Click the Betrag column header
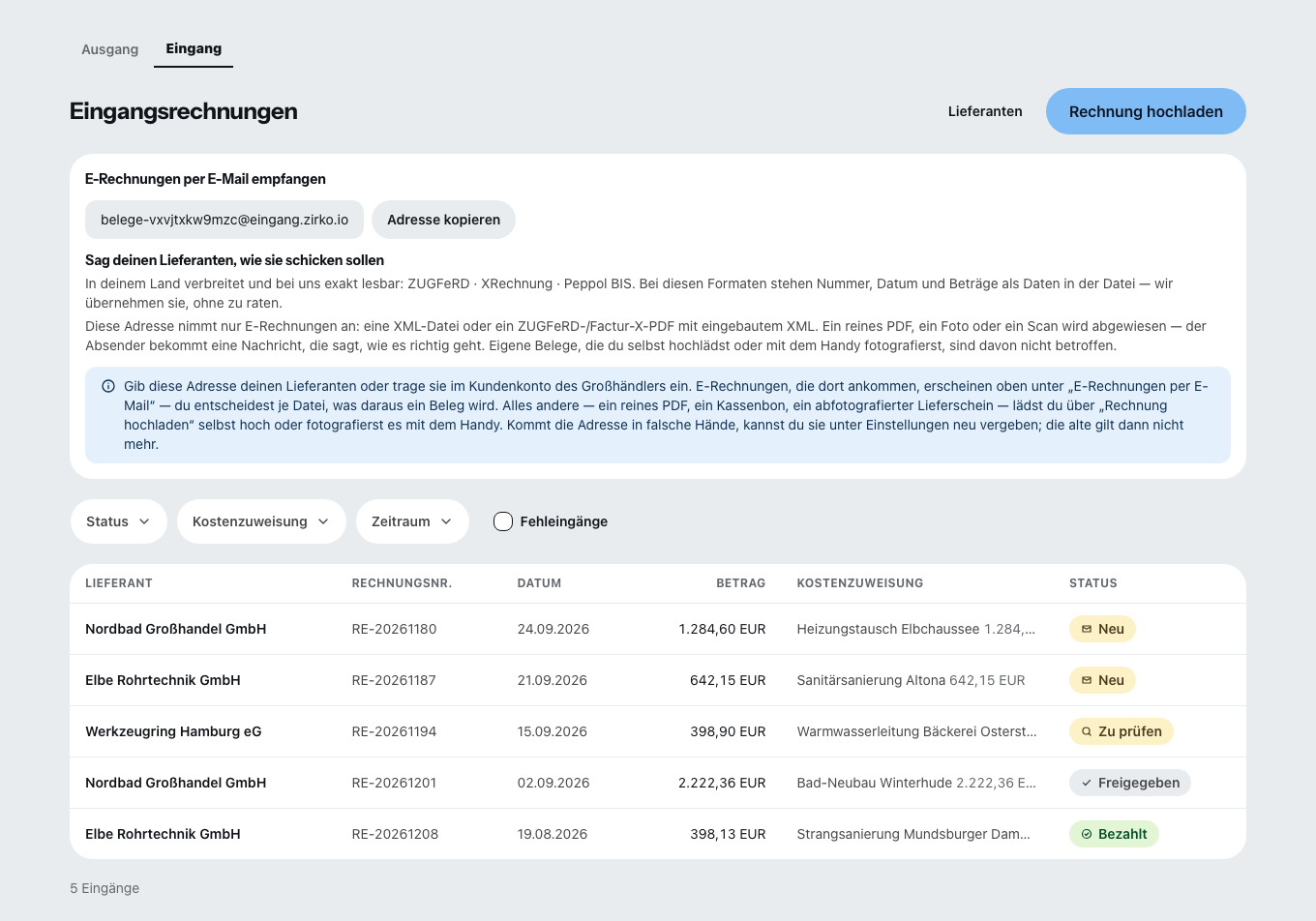Viewport: 1316px width, 921px height. pyautogui.click(x=740, y=583)
